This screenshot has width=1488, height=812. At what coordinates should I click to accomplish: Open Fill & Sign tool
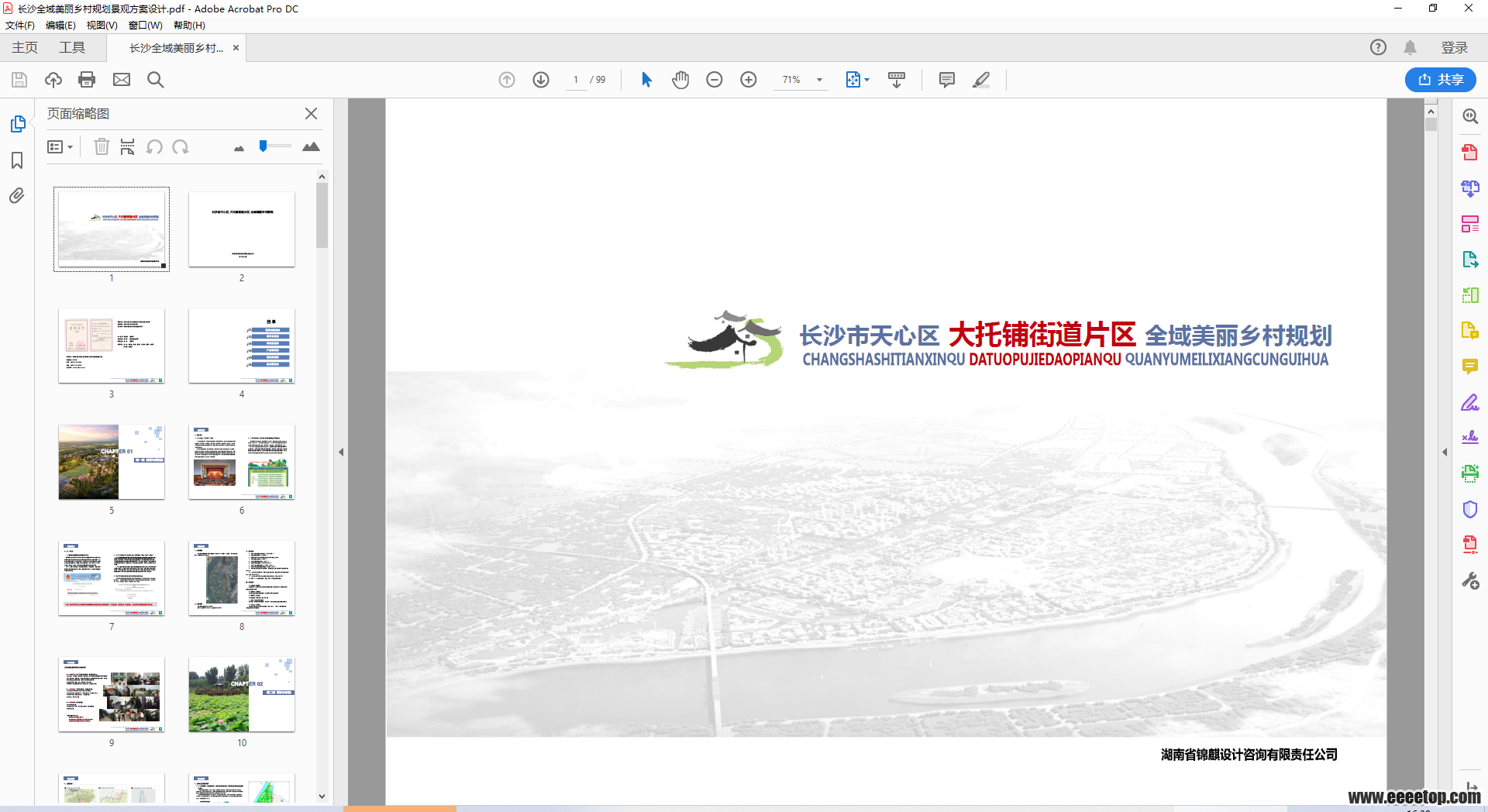click(x=1470, y=402)
